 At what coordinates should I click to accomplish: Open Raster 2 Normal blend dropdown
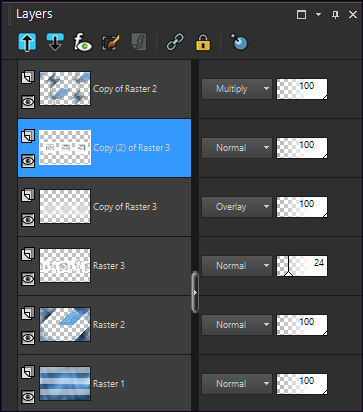point(237,325)
